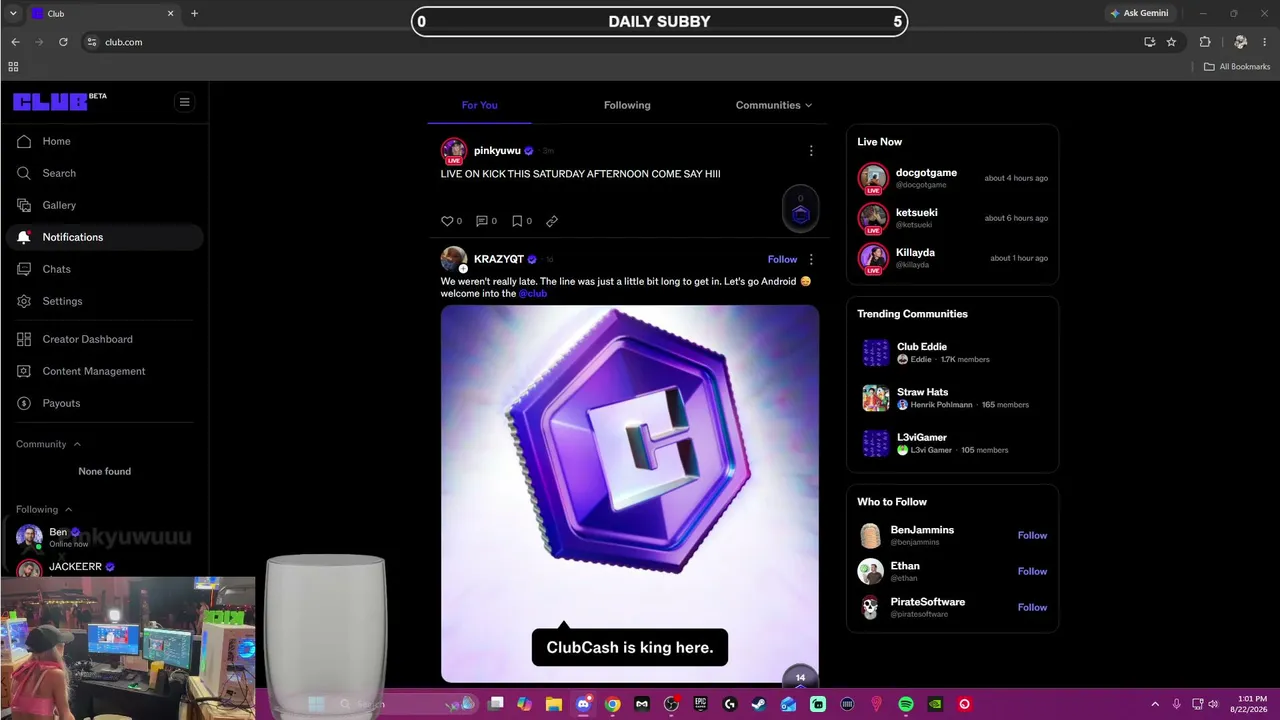The image size is (1280, 720).
Task: Show hidden system tray icons
Action: pos(1155,704)
